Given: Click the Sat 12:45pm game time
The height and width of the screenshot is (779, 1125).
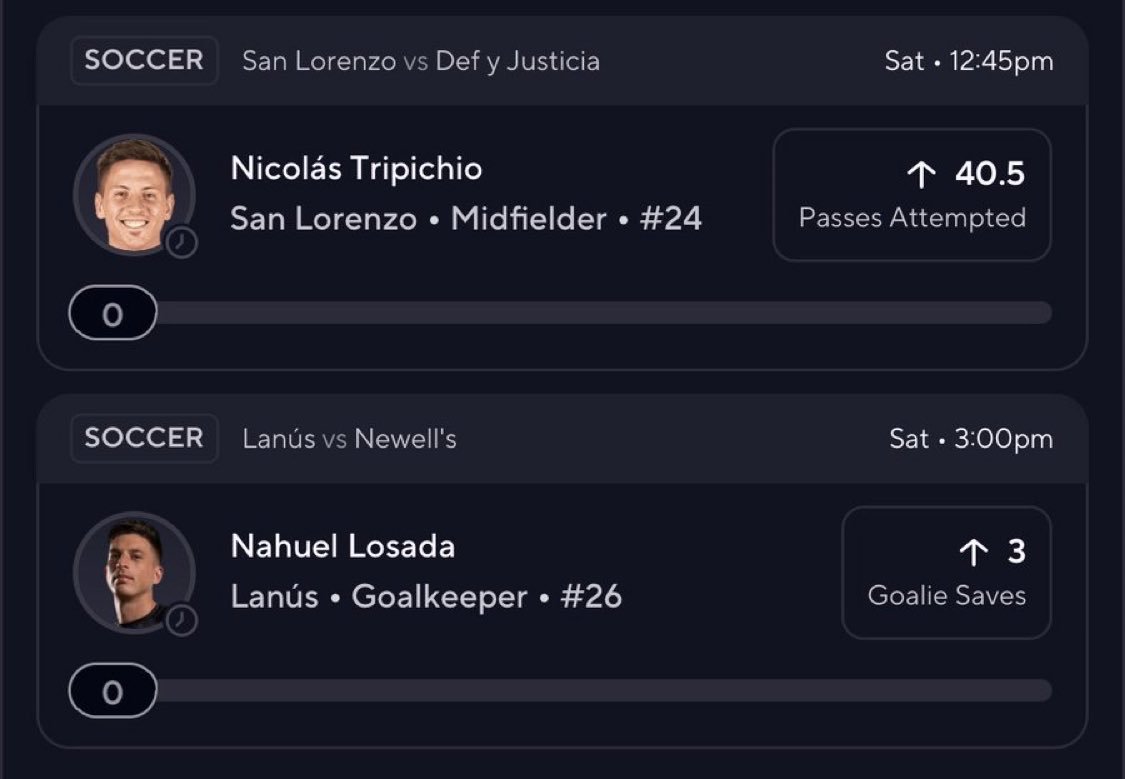Looking at the screenshot, I should coord(969,61).
